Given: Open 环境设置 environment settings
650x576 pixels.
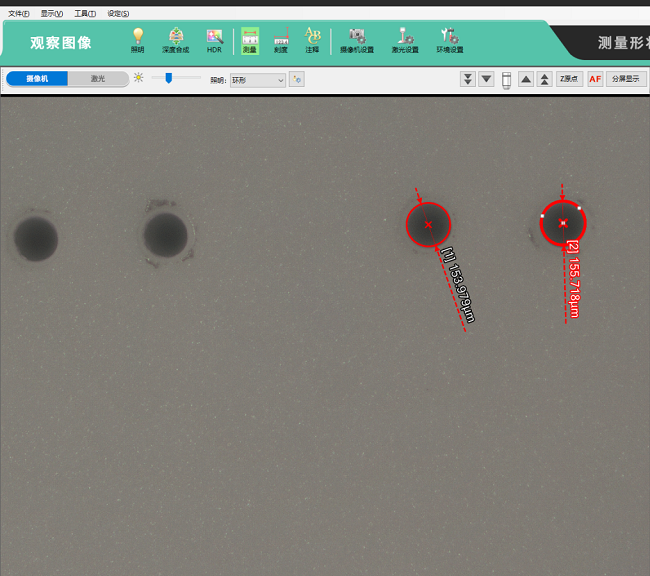Looking at the screenshot, I should (450, 41).
